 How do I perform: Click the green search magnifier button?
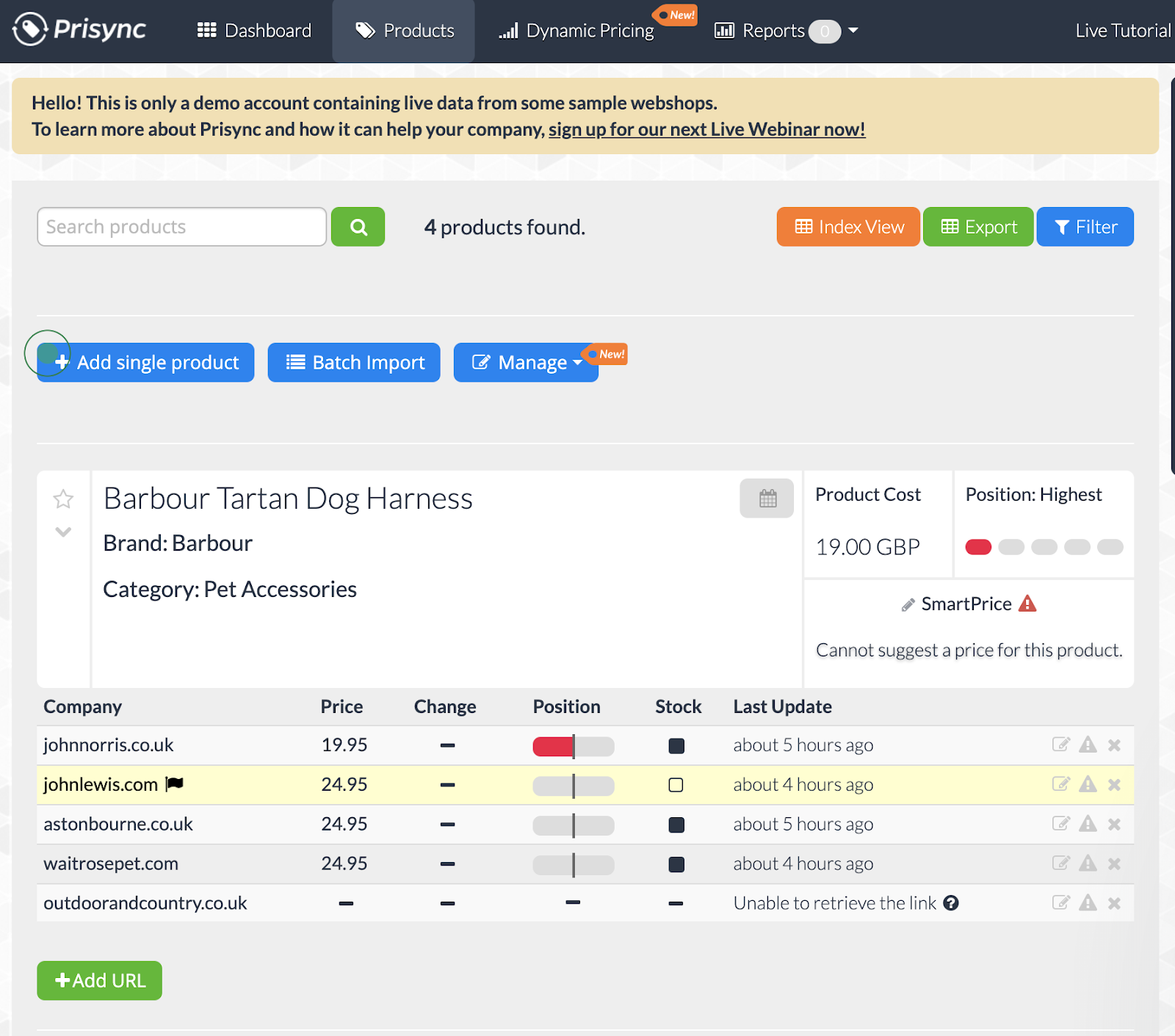tap(358, 227)
